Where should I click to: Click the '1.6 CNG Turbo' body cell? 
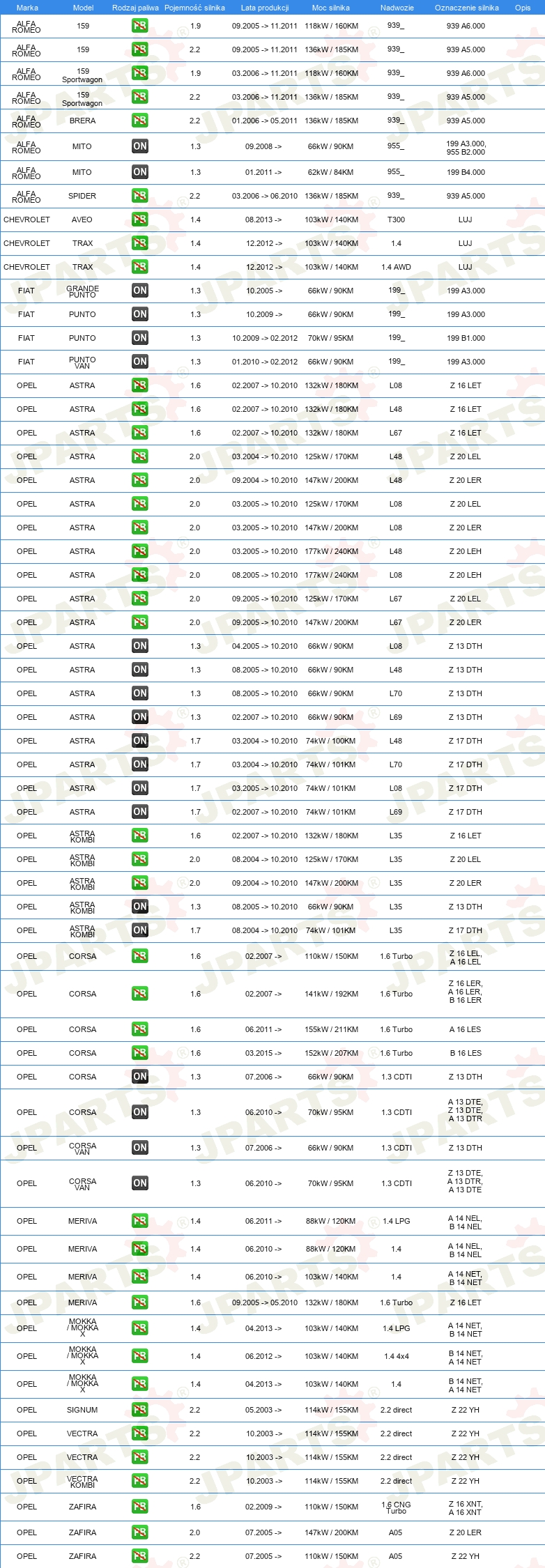396,1507
